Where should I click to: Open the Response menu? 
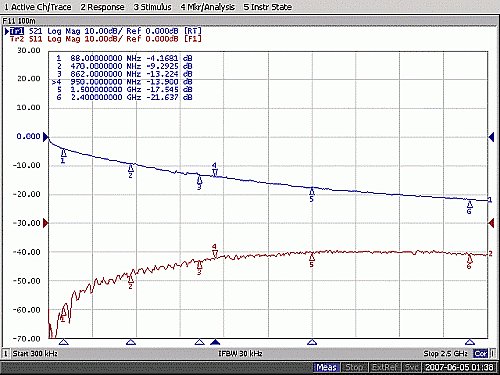(x=102, y=7)
